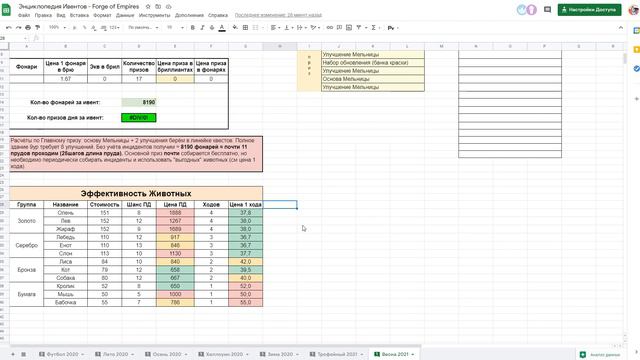The width and height of the screenshot is (640, 360).
Task: Insert a comment from toolbar
Action: tap(339, 28)
